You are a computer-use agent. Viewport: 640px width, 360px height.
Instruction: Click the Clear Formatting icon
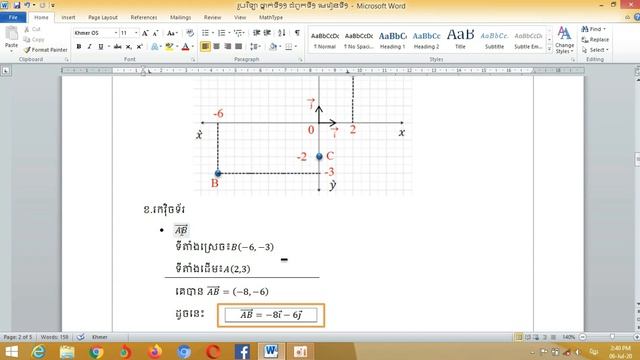[x=190, y=33]
